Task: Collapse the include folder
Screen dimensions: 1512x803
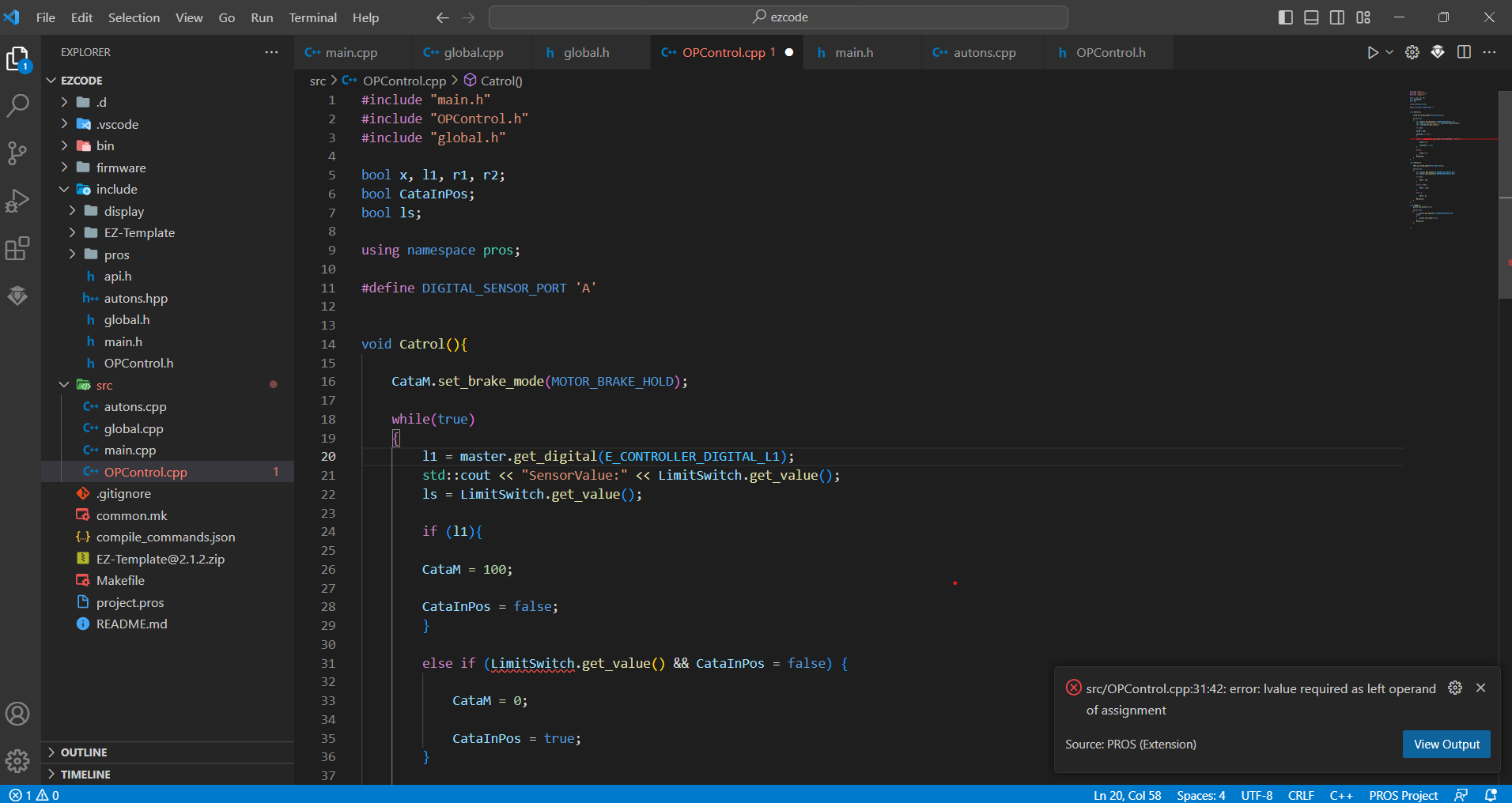Action: (x=116, y=190)
